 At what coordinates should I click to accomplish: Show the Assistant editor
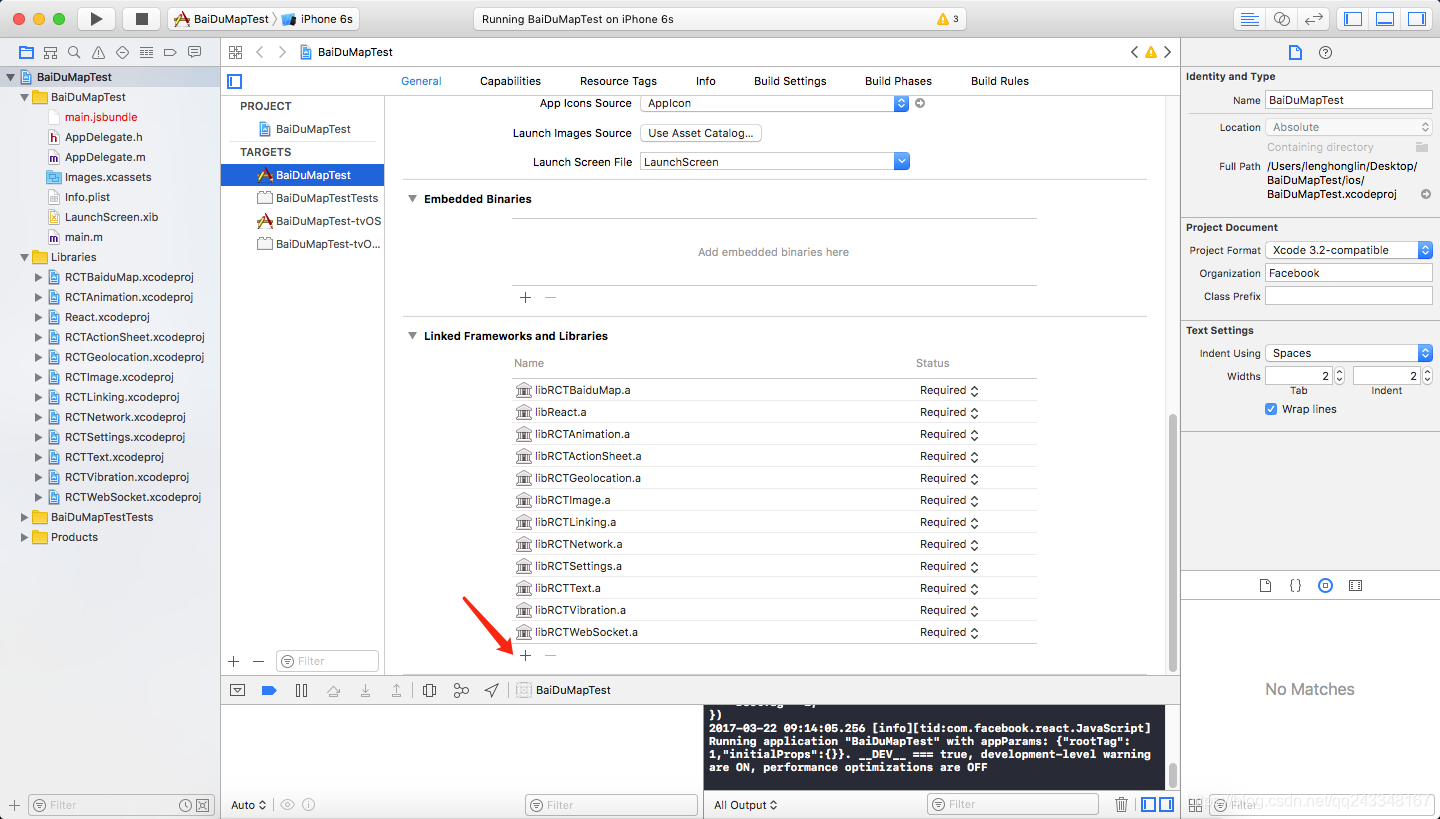click(1282, 19)
